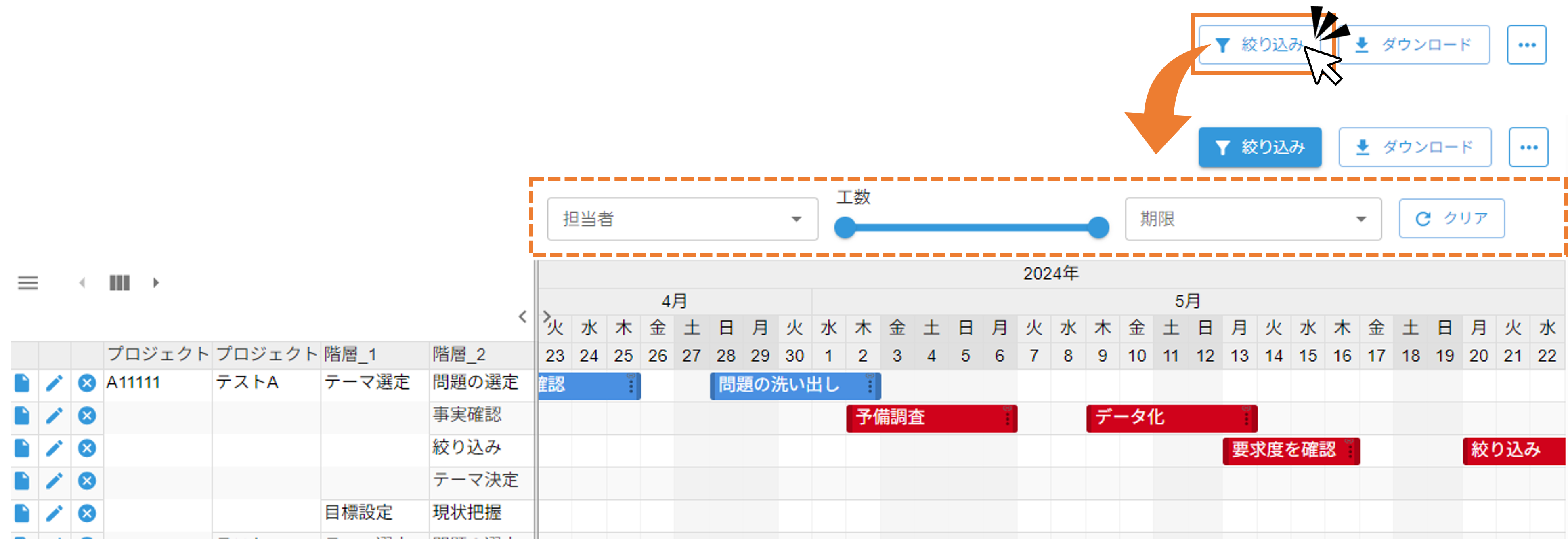Click the filled blue 絞り込み button
The height and width of the screenshot is (539, 1568).
[1260, 147]
